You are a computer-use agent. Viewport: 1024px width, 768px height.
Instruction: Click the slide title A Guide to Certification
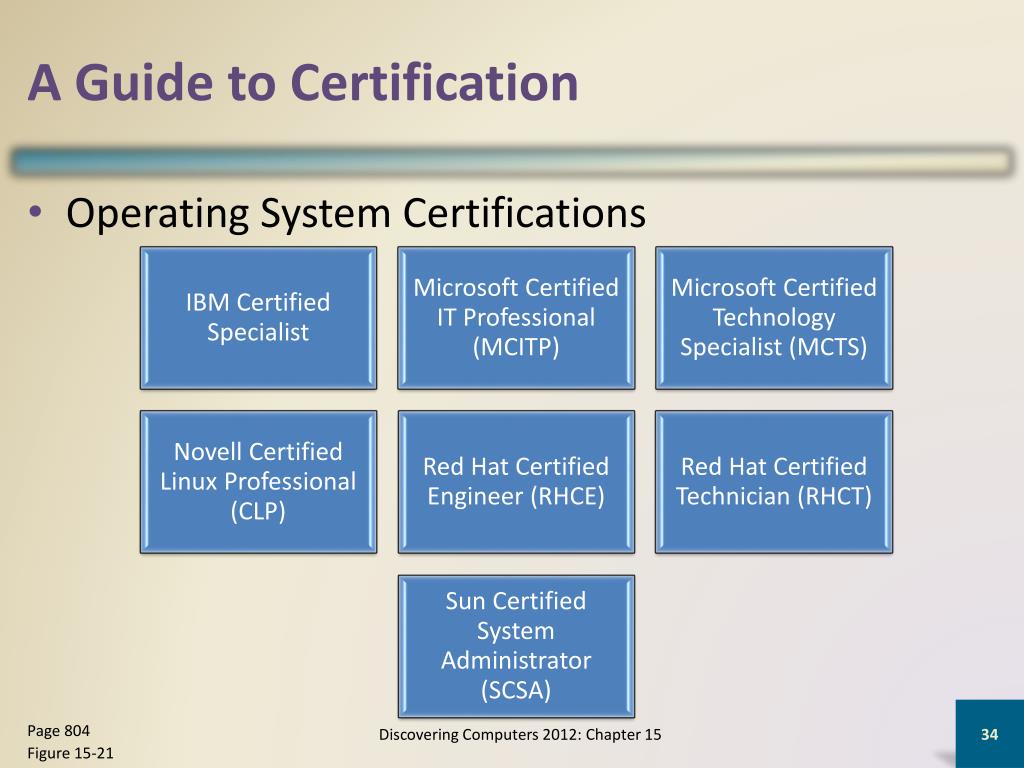[x=303, y=84]
